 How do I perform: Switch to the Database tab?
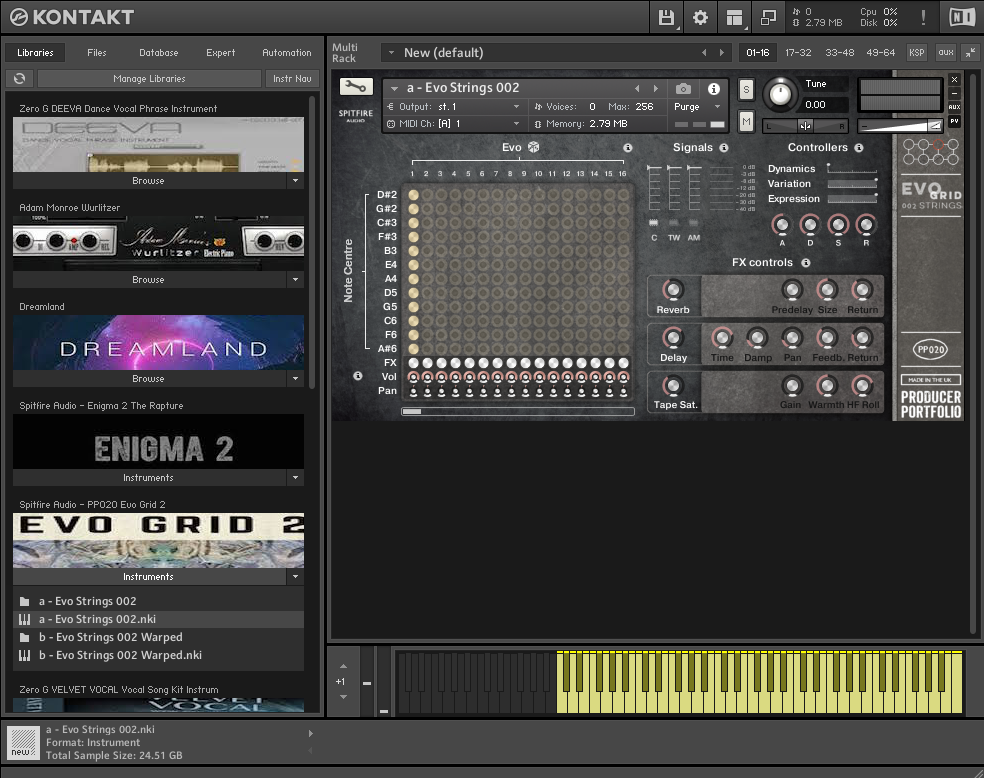pyautogui.click(x=159, y=53)
